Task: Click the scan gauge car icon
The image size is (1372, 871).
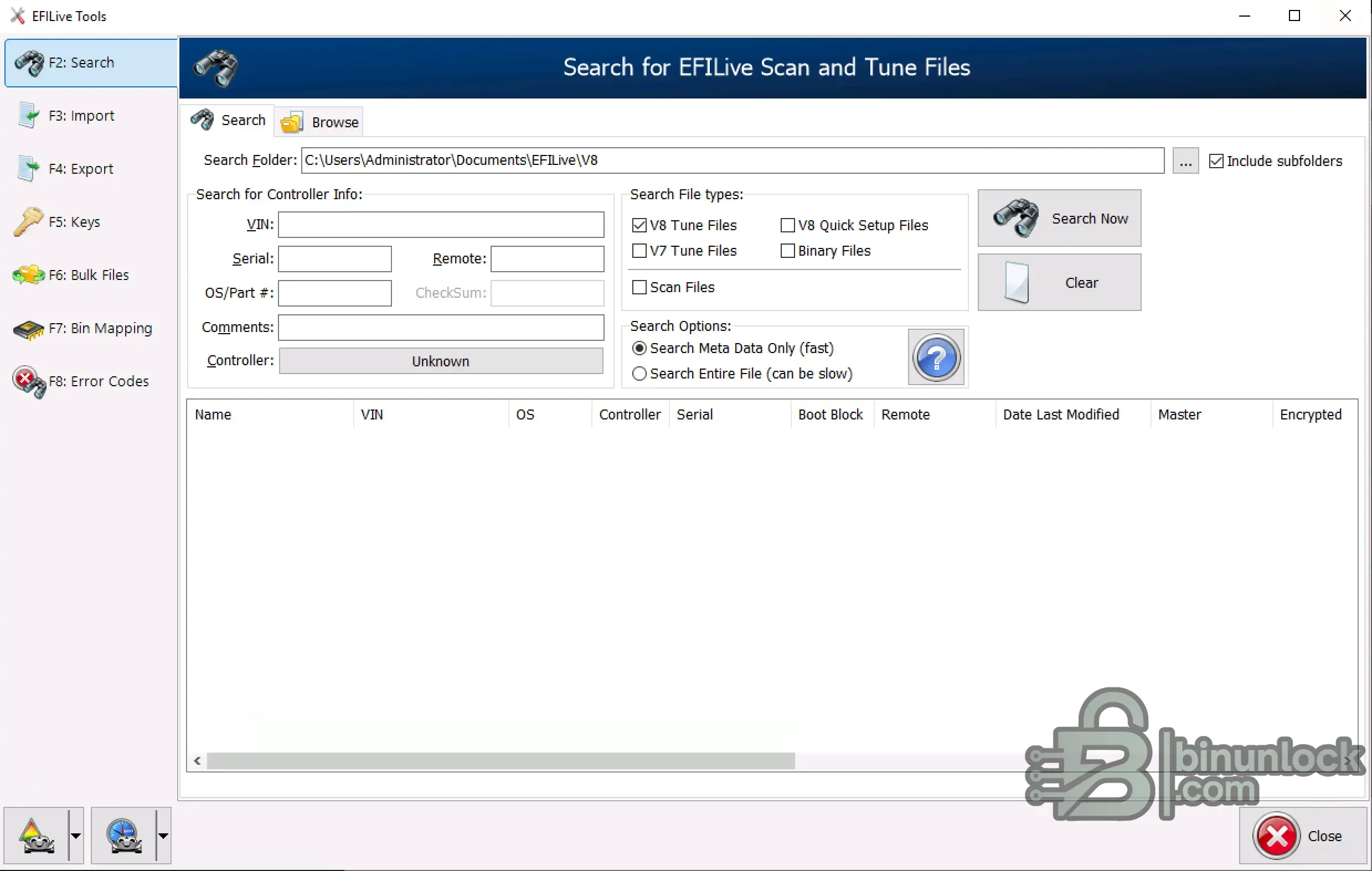Action: [123, 836]
